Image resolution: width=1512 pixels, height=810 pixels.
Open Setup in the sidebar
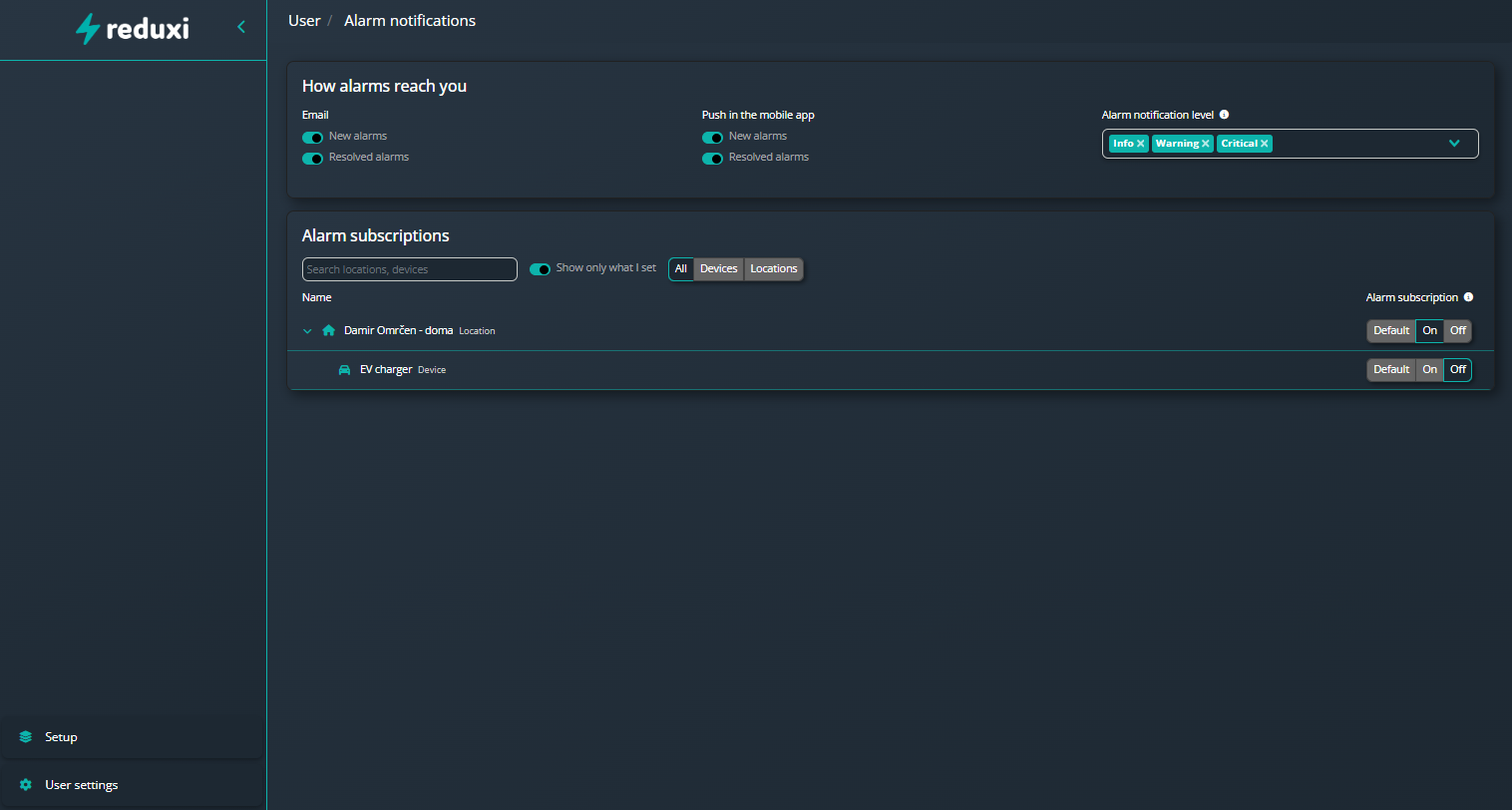(133, 737)
